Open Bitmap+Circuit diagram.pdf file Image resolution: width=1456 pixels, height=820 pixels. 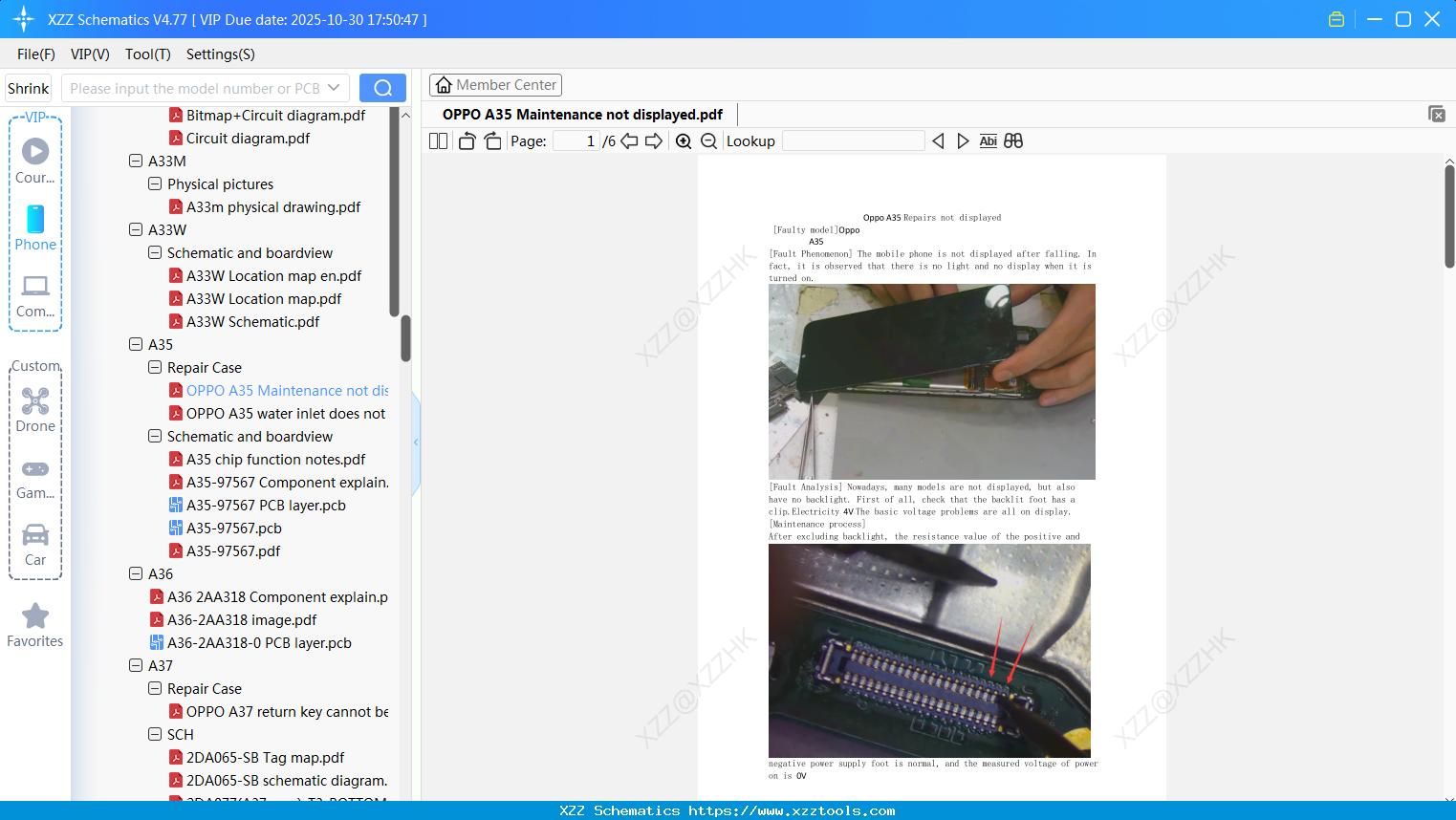[275, 116]
